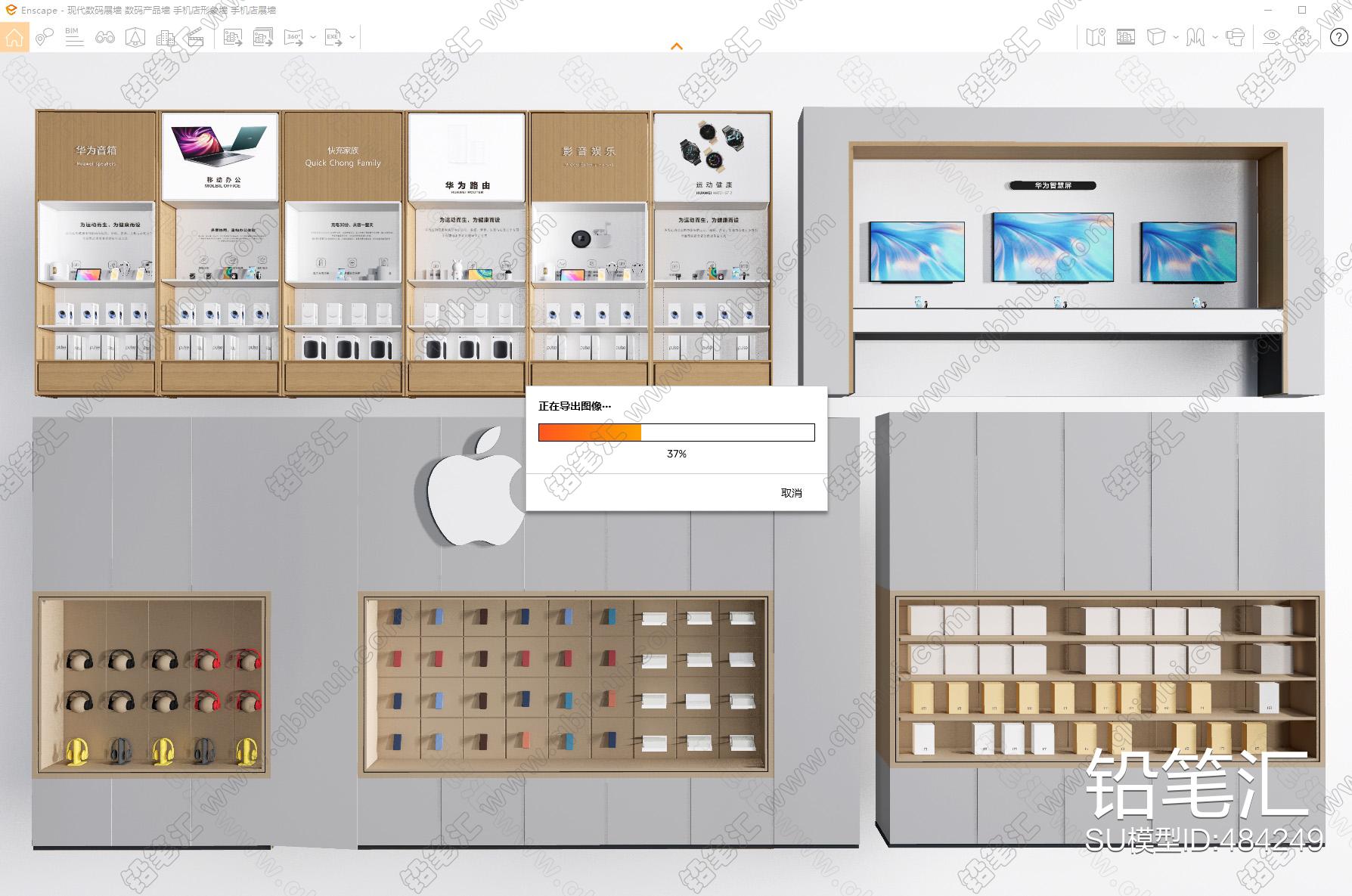The height and width of the screenshot is (896, 1352).
Task: Expand the cube projection dropdown arrow
Action: coord(1176,37)
